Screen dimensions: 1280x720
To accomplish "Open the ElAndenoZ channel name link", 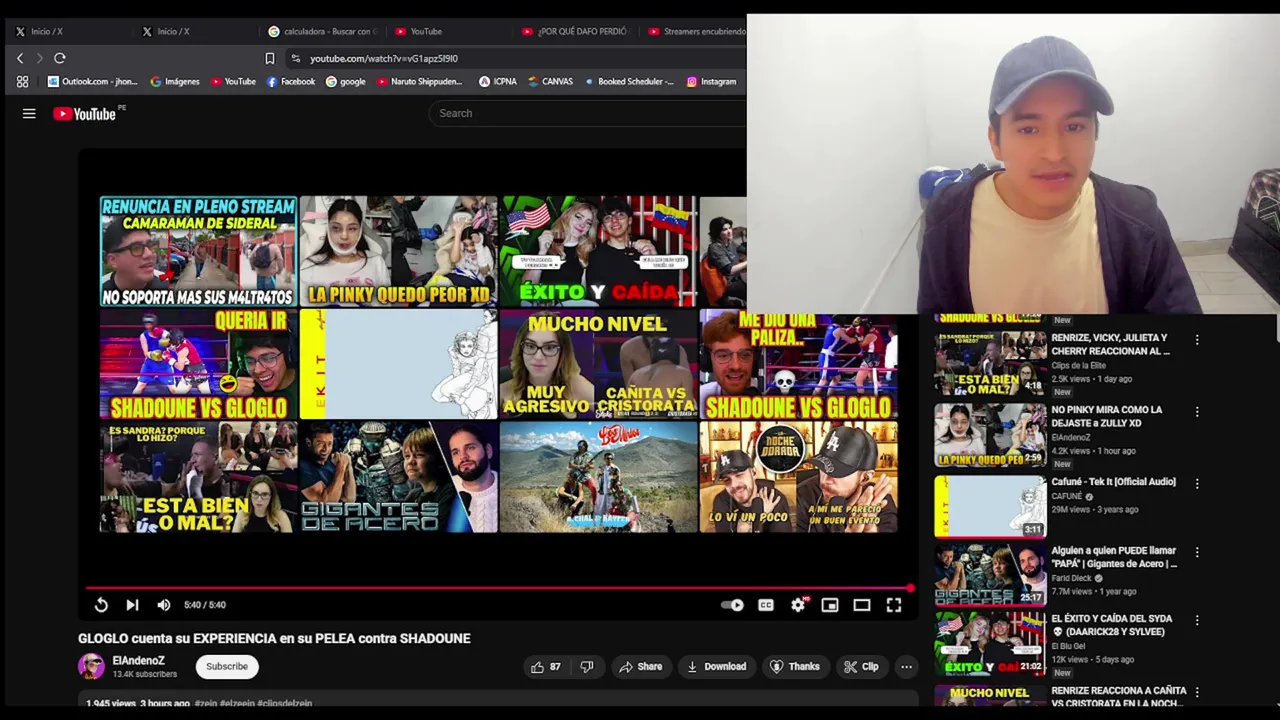I will [x=138, y=661].
